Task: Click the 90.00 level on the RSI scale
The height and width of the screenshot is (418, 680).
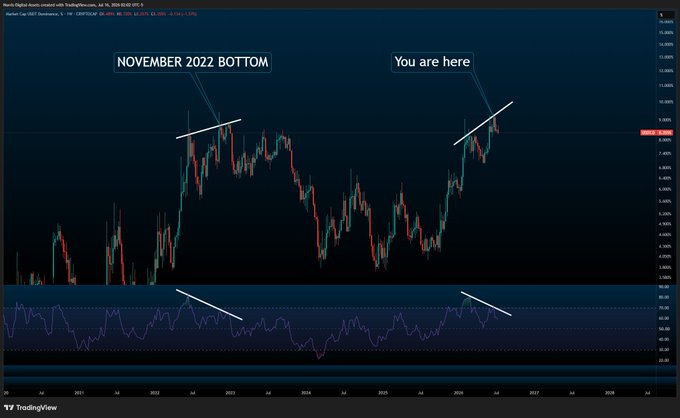Action: click(664, 287)
